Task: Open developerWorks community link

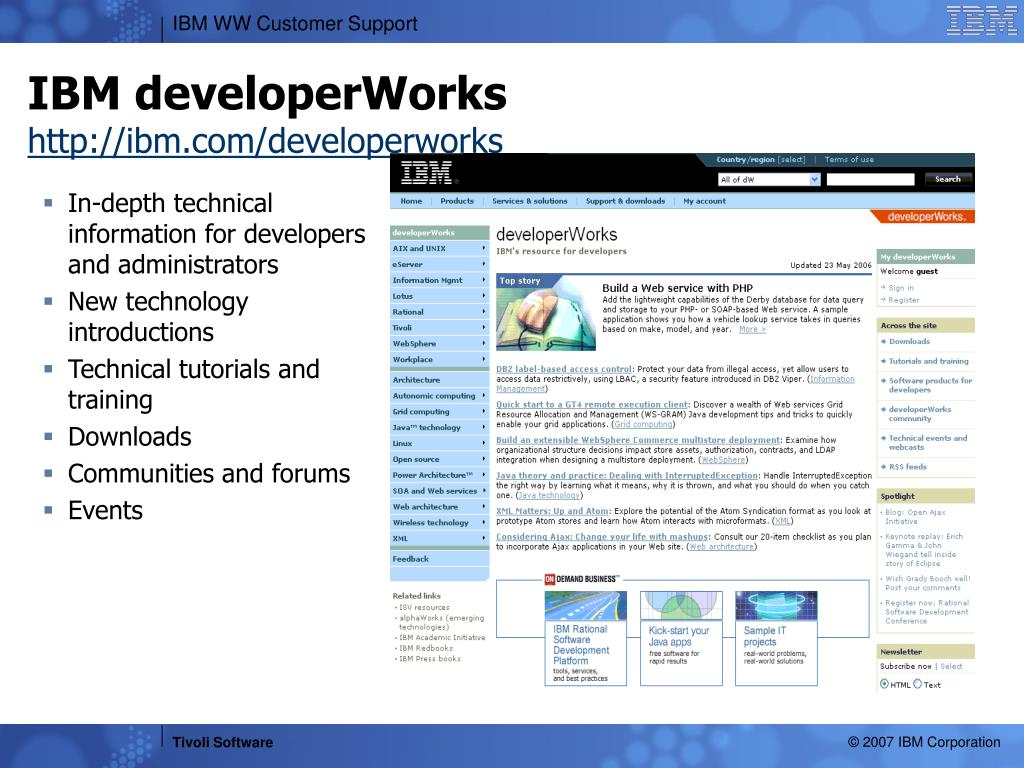Action: coord(920,414)
